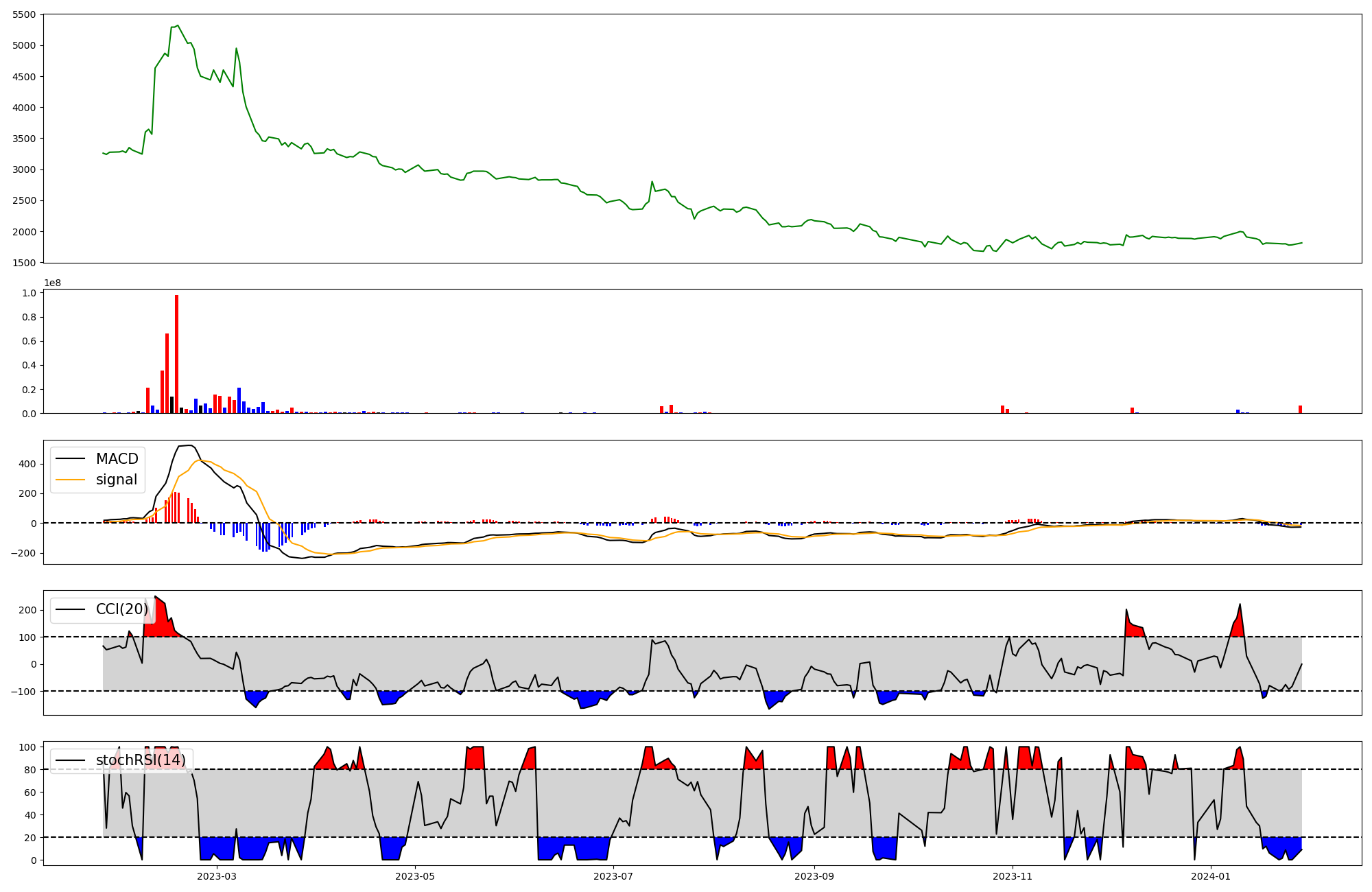Click the 1500 price axis label
The height and width of the screenshot is (892, 1372).
tap(25, 263)
